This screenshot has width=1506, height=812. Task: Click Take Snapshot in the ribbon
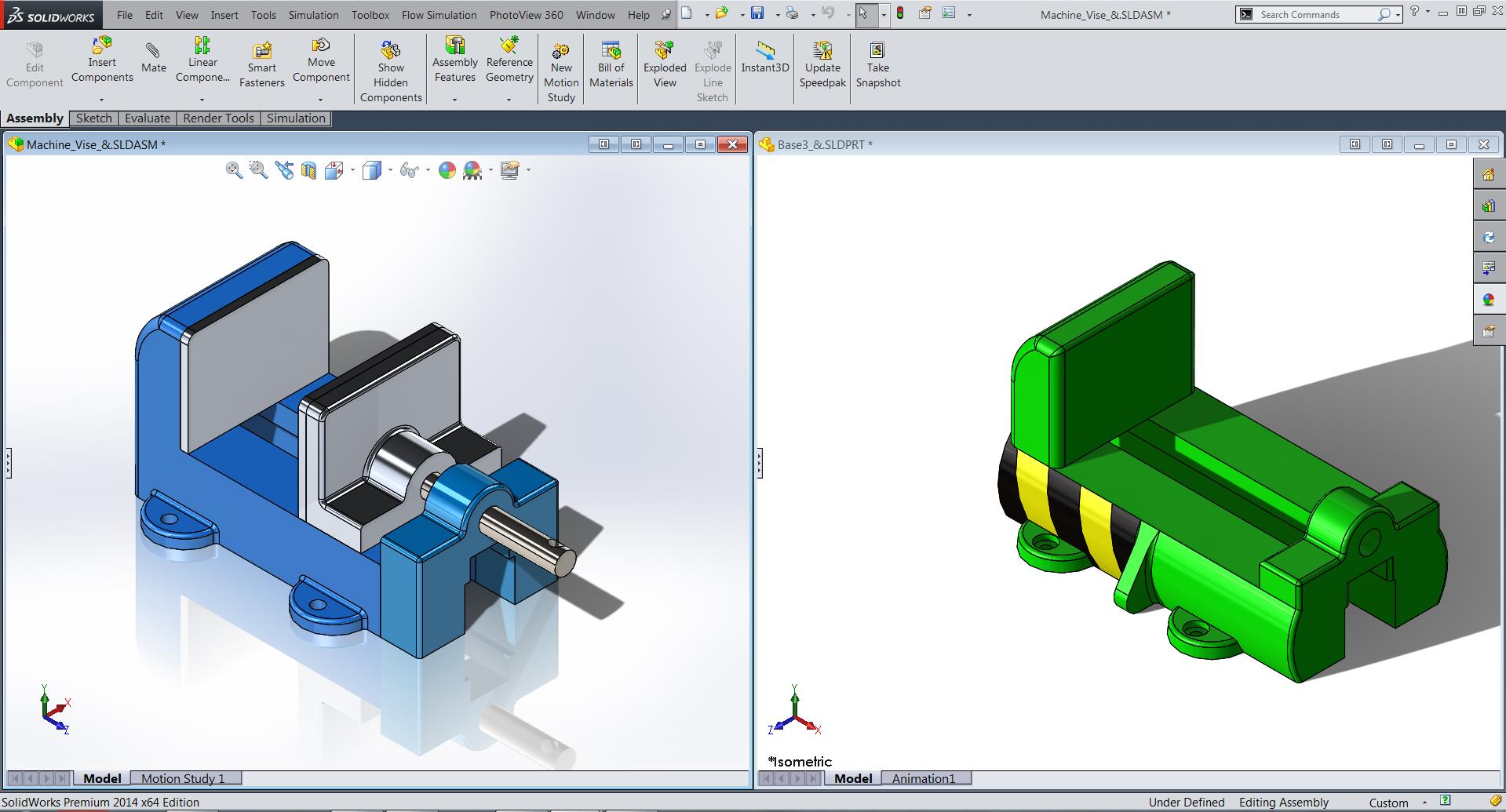877,64
